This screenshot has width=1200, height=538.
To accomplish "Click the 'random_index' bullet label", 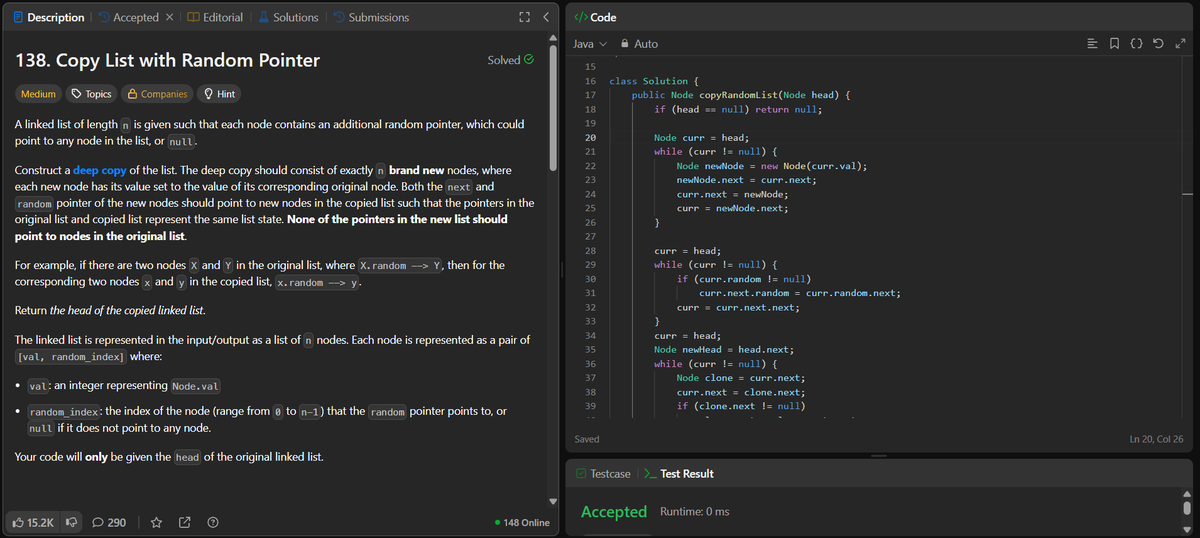I will pyautogui.click(x=65, y=412).
